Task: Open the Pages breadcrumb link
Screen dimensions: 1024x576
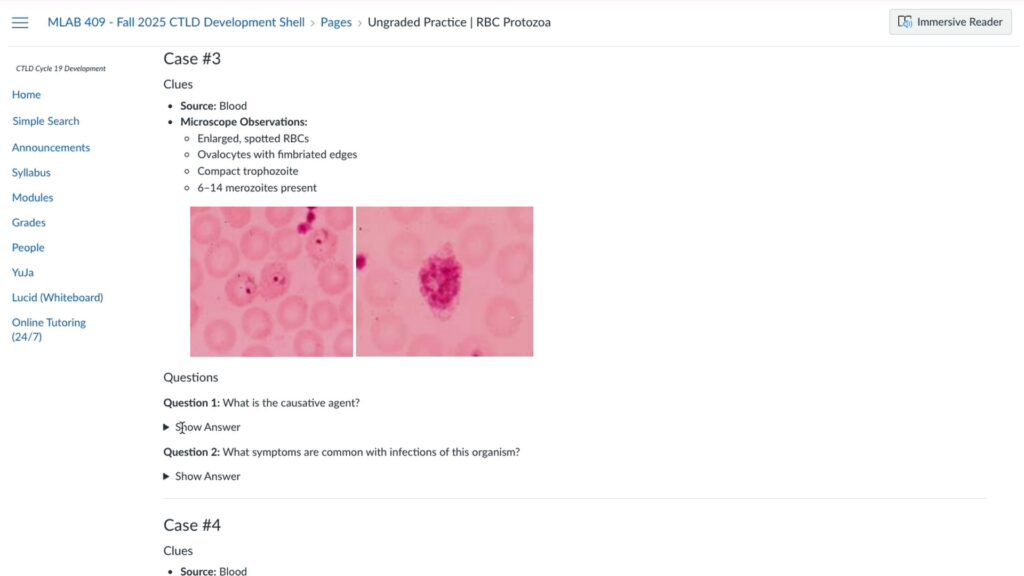Action: [x=336, y=21]
